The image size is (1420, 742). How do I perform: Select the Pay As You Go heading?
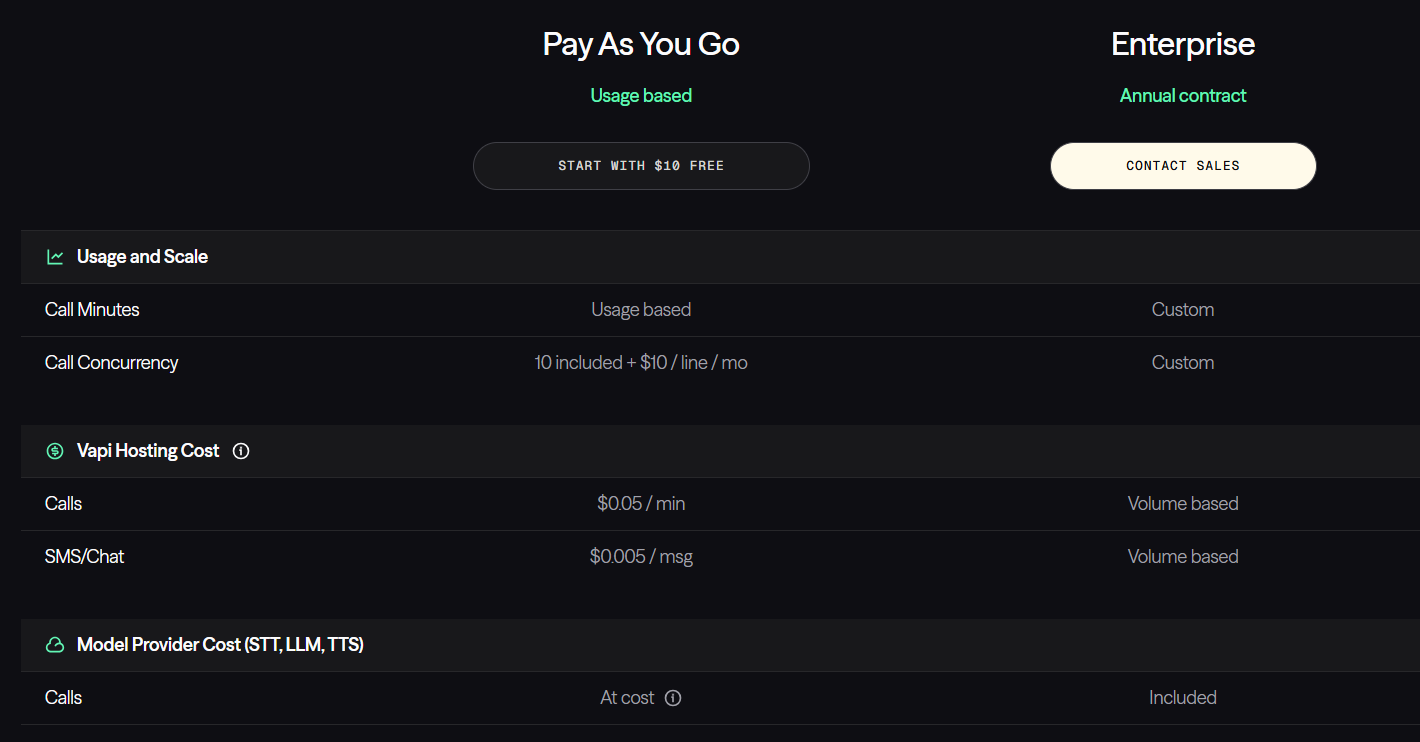tap(641, 44)
